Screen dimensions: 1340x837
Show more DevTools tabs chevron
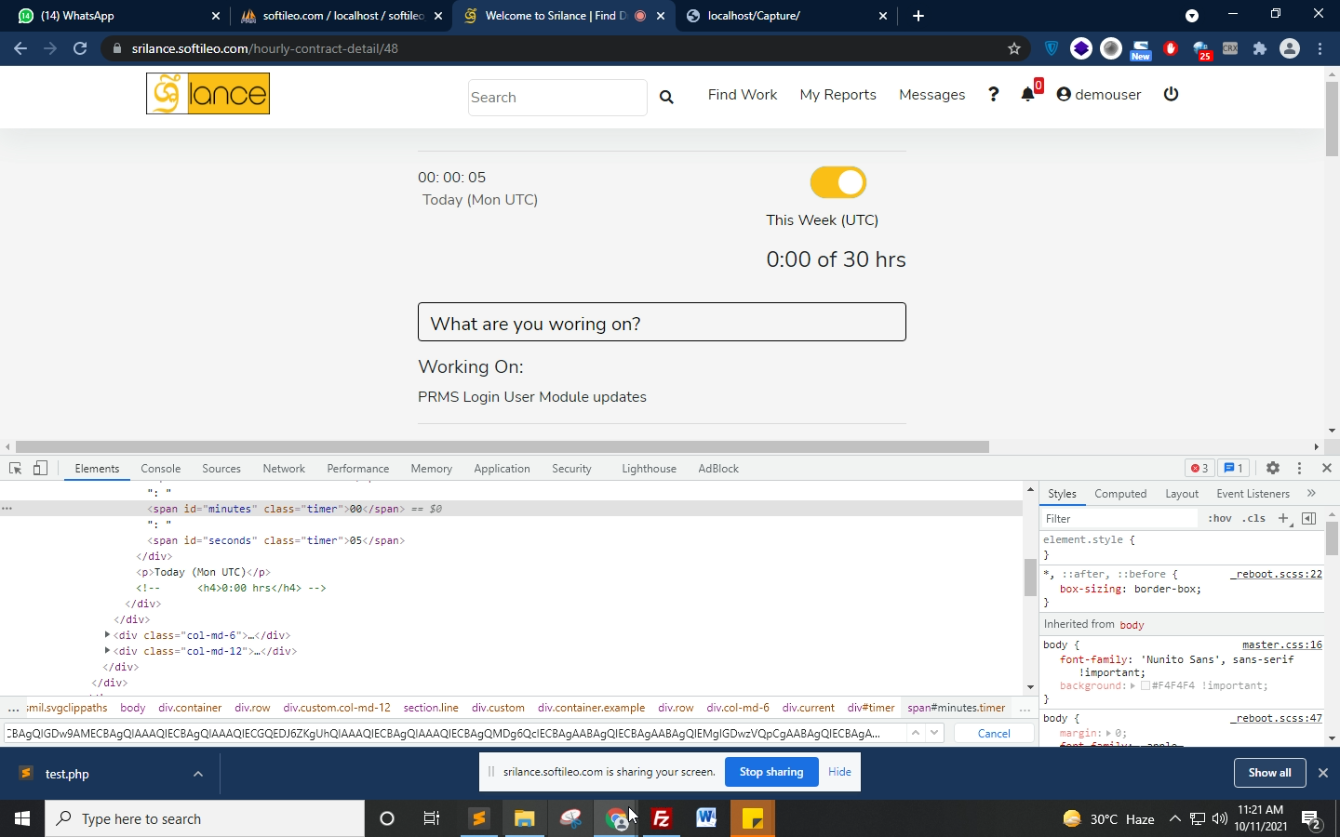[x=1311, y=493]
